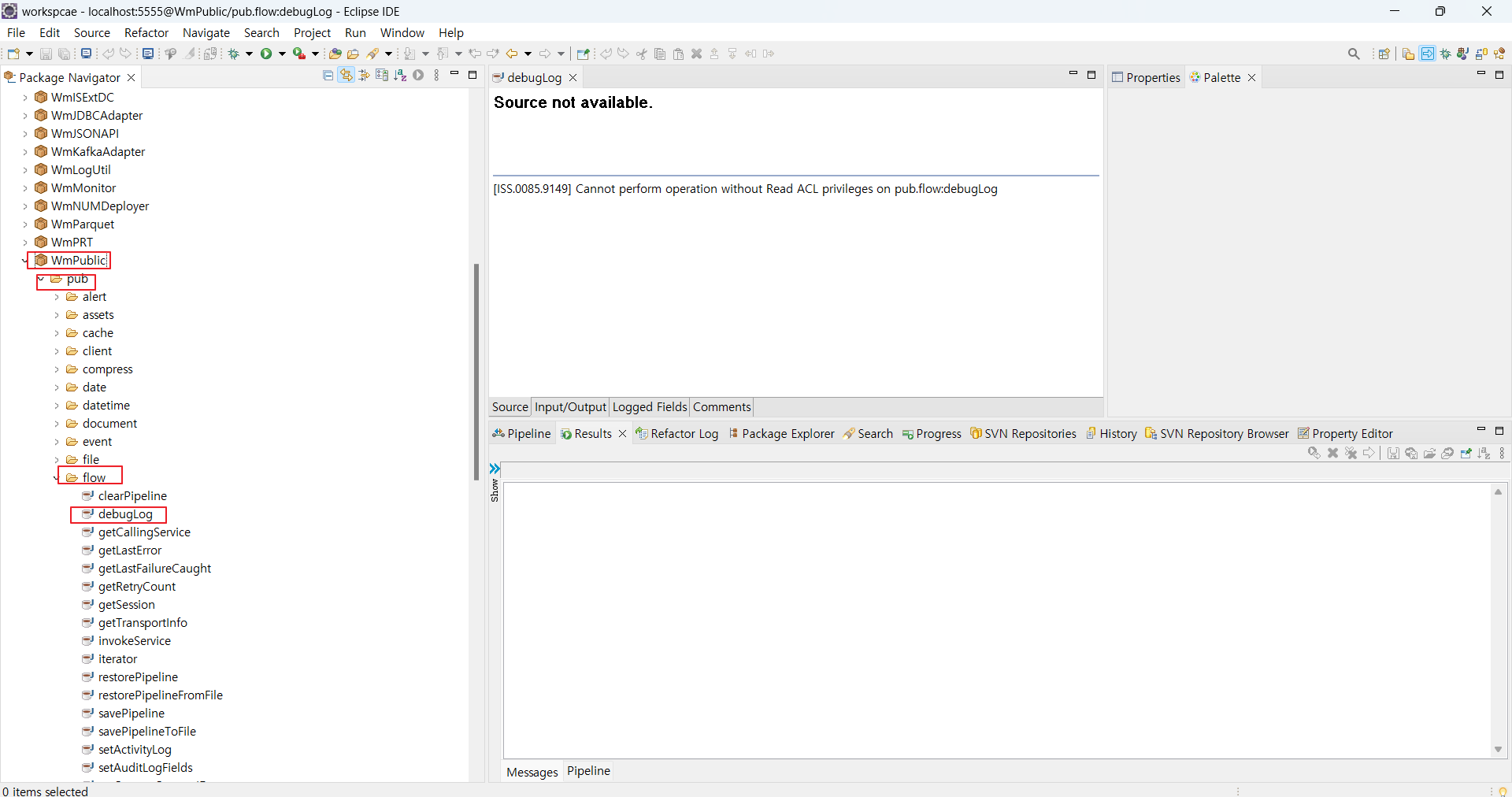Select the savePipelineToFile service

(146, 732)
